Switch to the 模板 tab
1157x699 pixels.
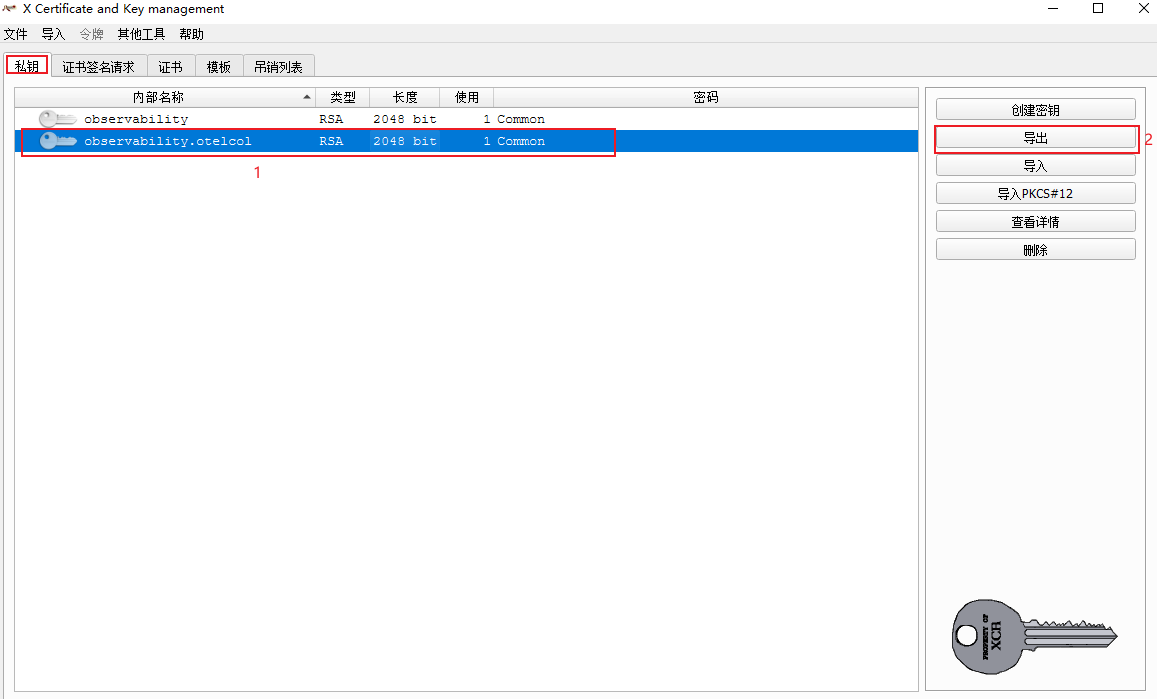point(218,67)
